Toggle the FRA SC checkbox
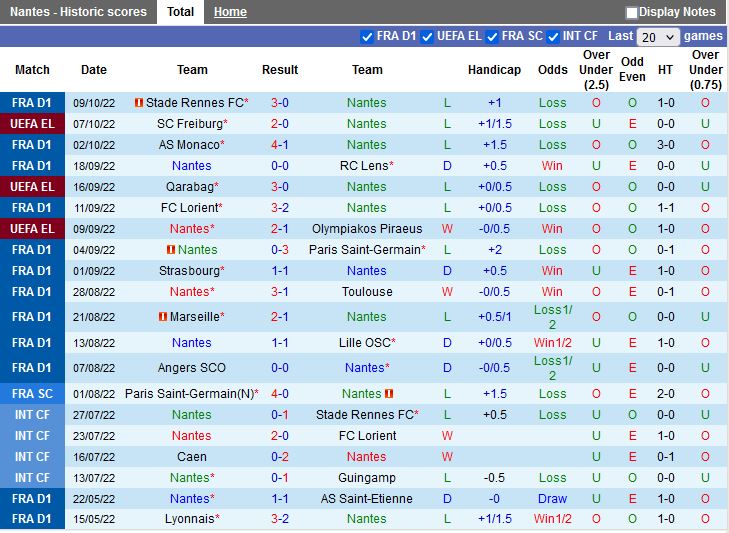729x533 pixels. tap(492, 36)
